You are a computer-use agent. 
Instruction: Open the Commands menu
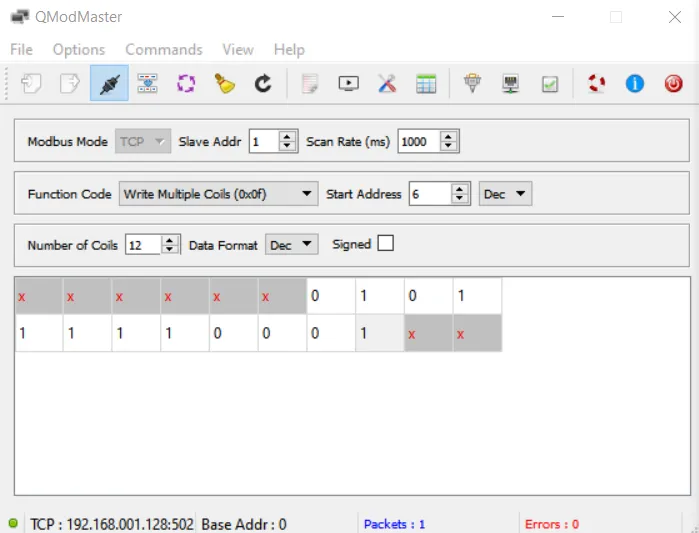coord(164,49)
